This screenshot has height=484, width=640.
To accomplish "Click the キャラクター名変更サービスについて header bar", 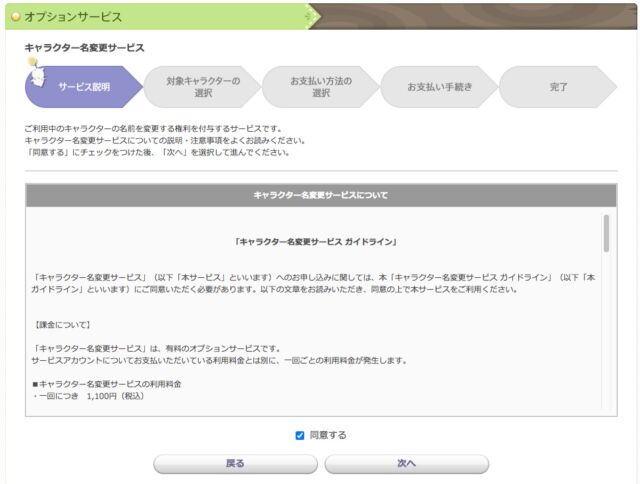I will tap(320, 195).
